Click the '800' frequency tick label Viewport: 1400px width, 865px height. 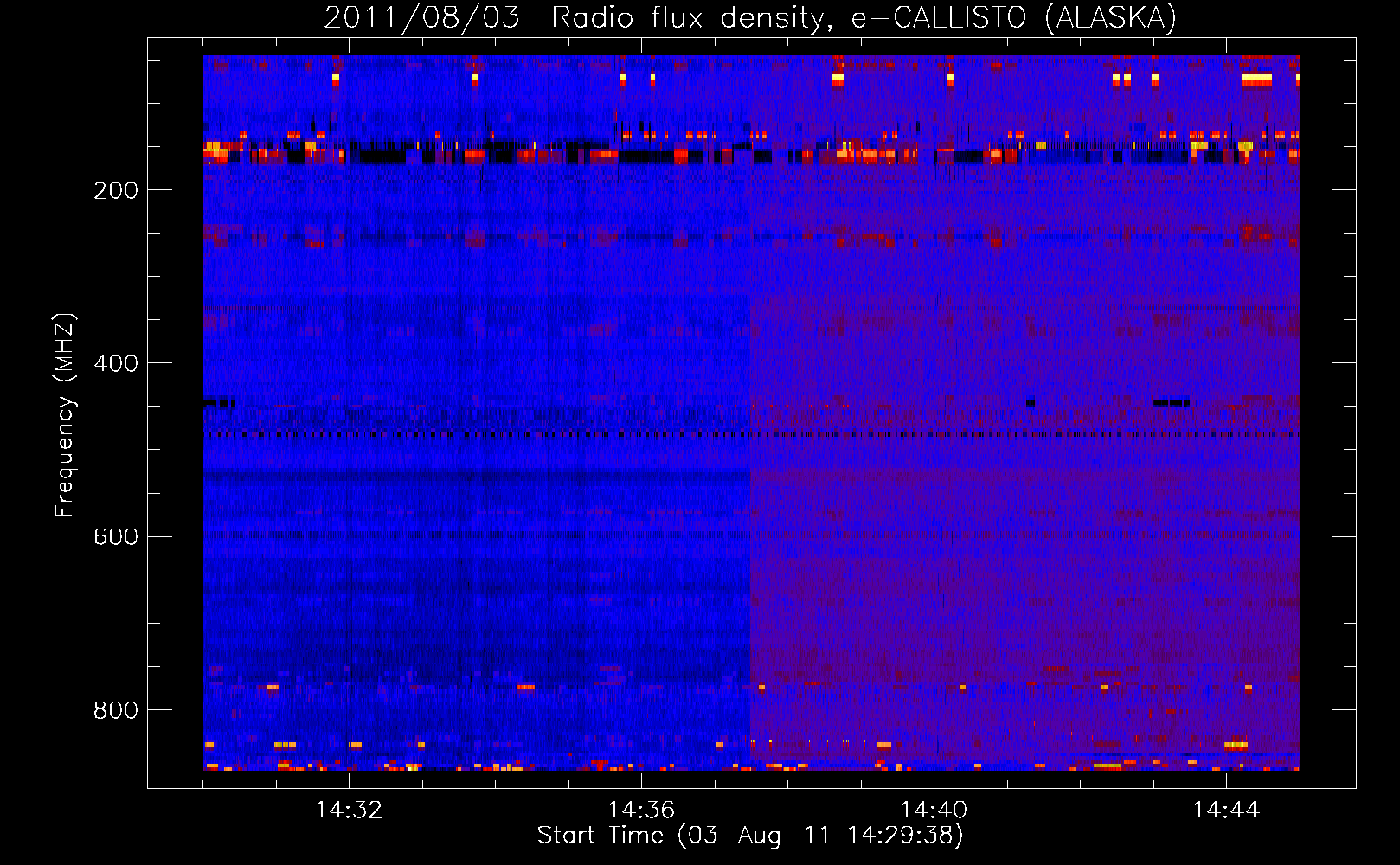[x=116, y=710]
